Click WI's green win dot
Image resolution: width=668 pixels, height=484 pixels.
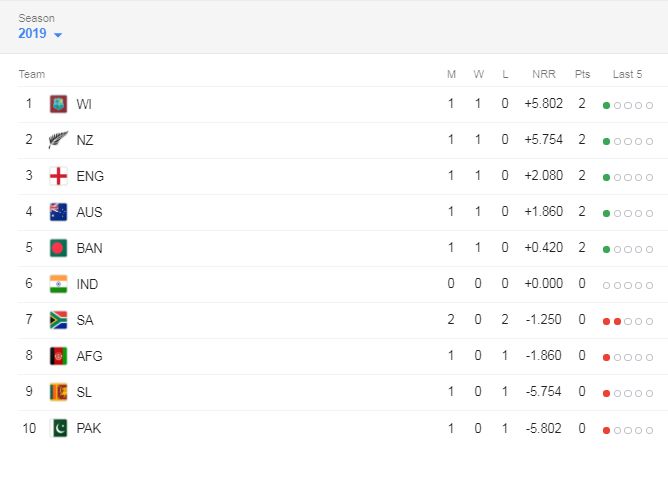tap(607, 105)
